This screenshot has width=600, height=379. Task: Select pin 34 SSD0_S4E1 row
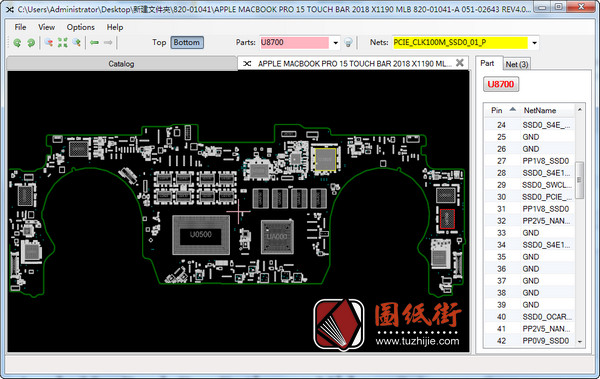[530, 245]
